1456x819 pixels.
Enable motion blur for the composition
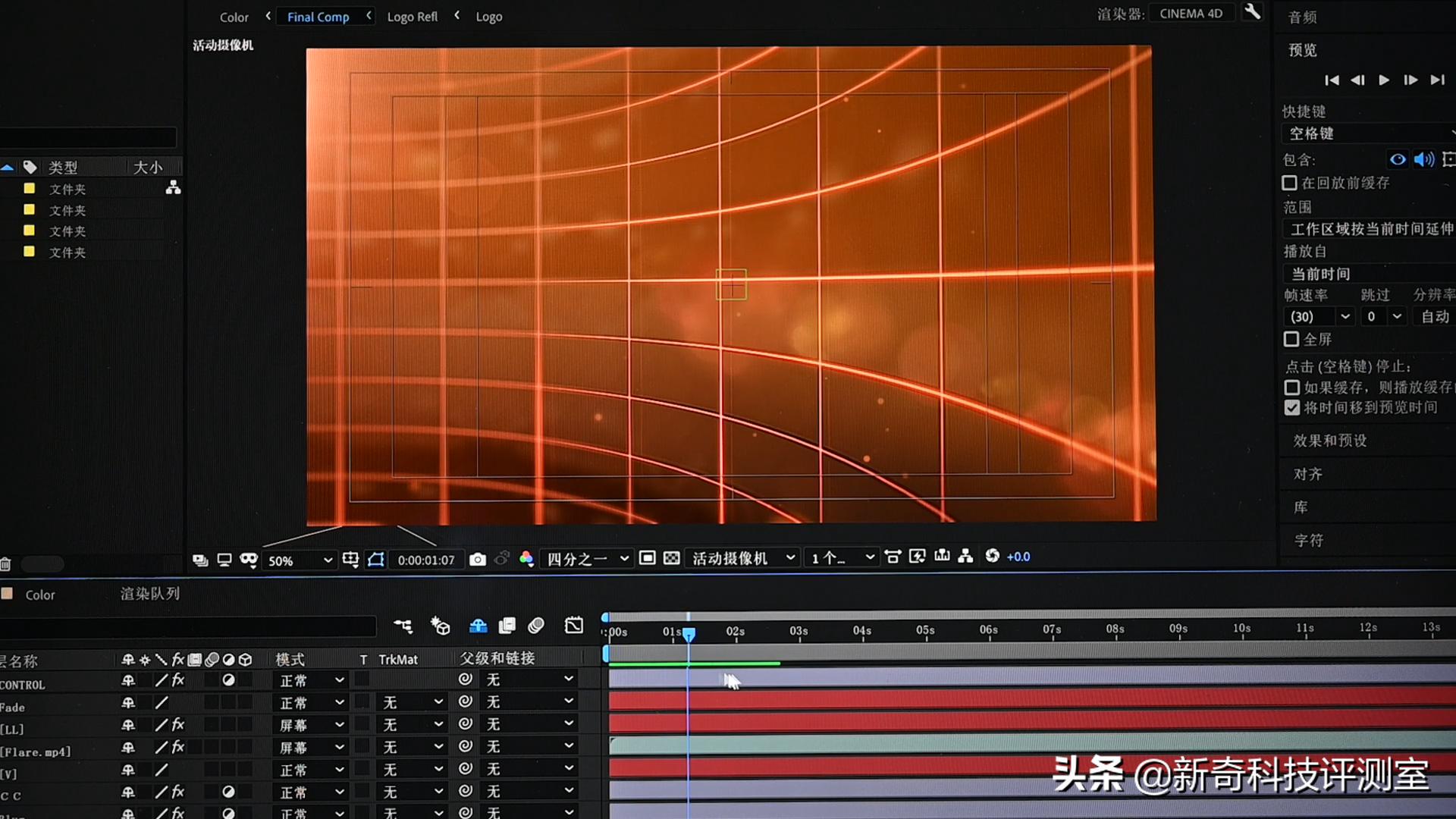pyautogui.click(x=535, y=626)
